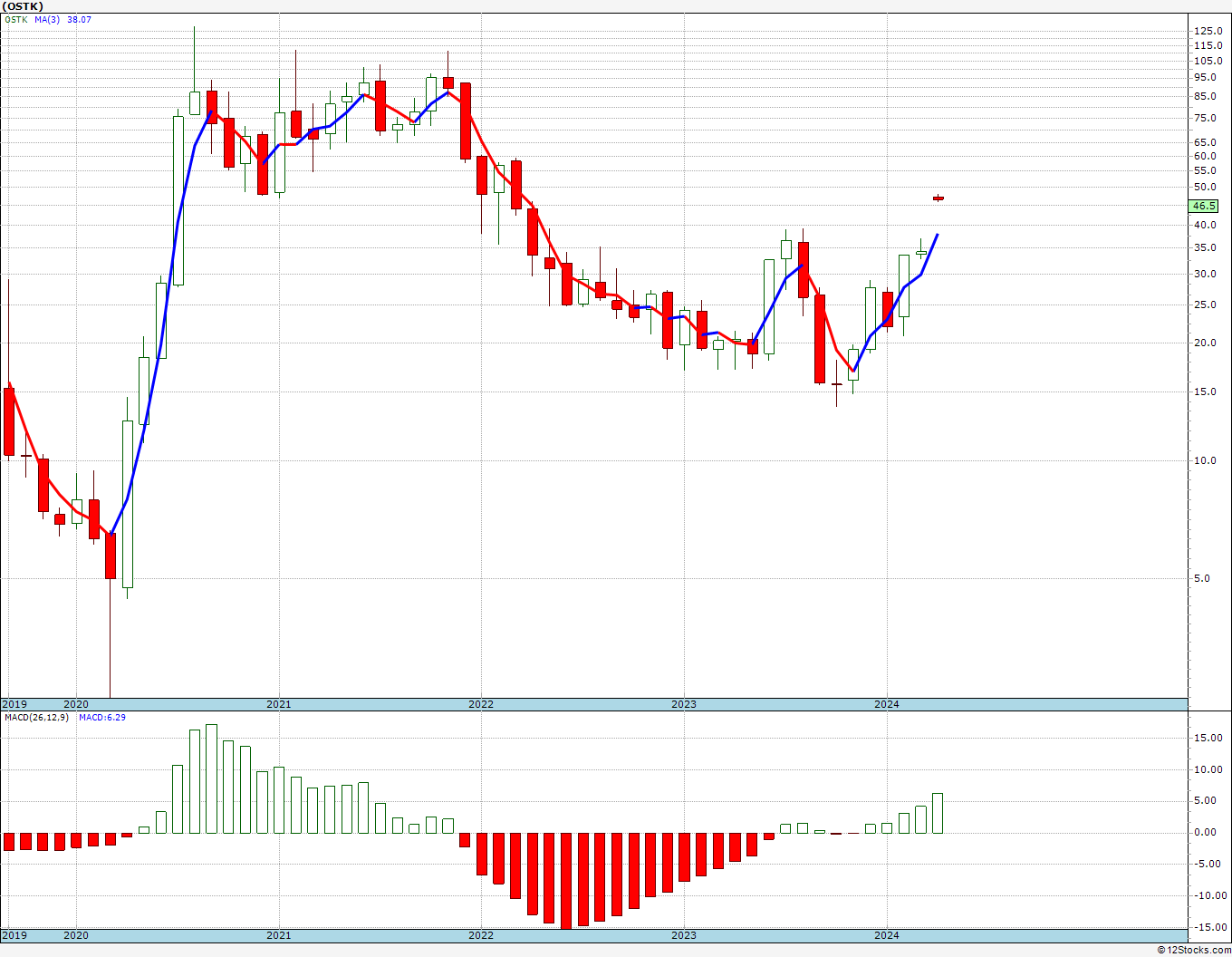This screenshot has height=957, width=1232.
Task: Select 2022 on the price chart time axis
Action: tap(481, 704)
